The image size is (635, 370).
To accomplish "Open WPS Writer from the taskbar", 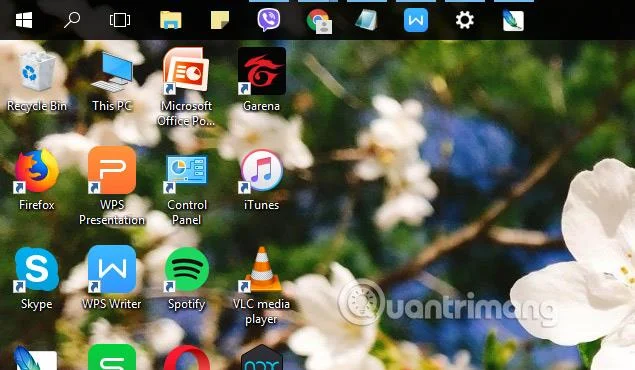I will (x=416, y=20).
